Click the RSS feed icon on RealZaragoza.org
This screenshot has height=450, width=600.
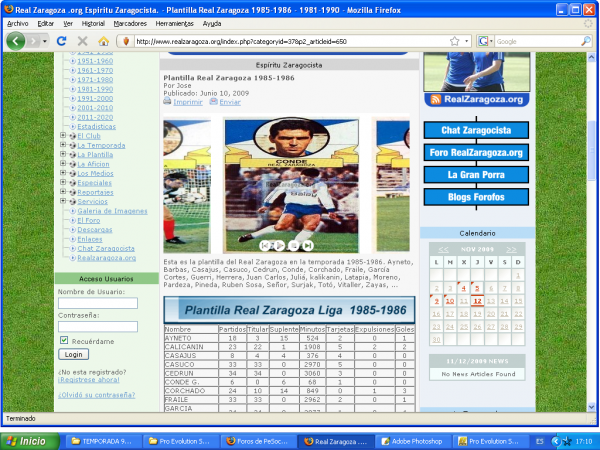[x=435, y=99]
